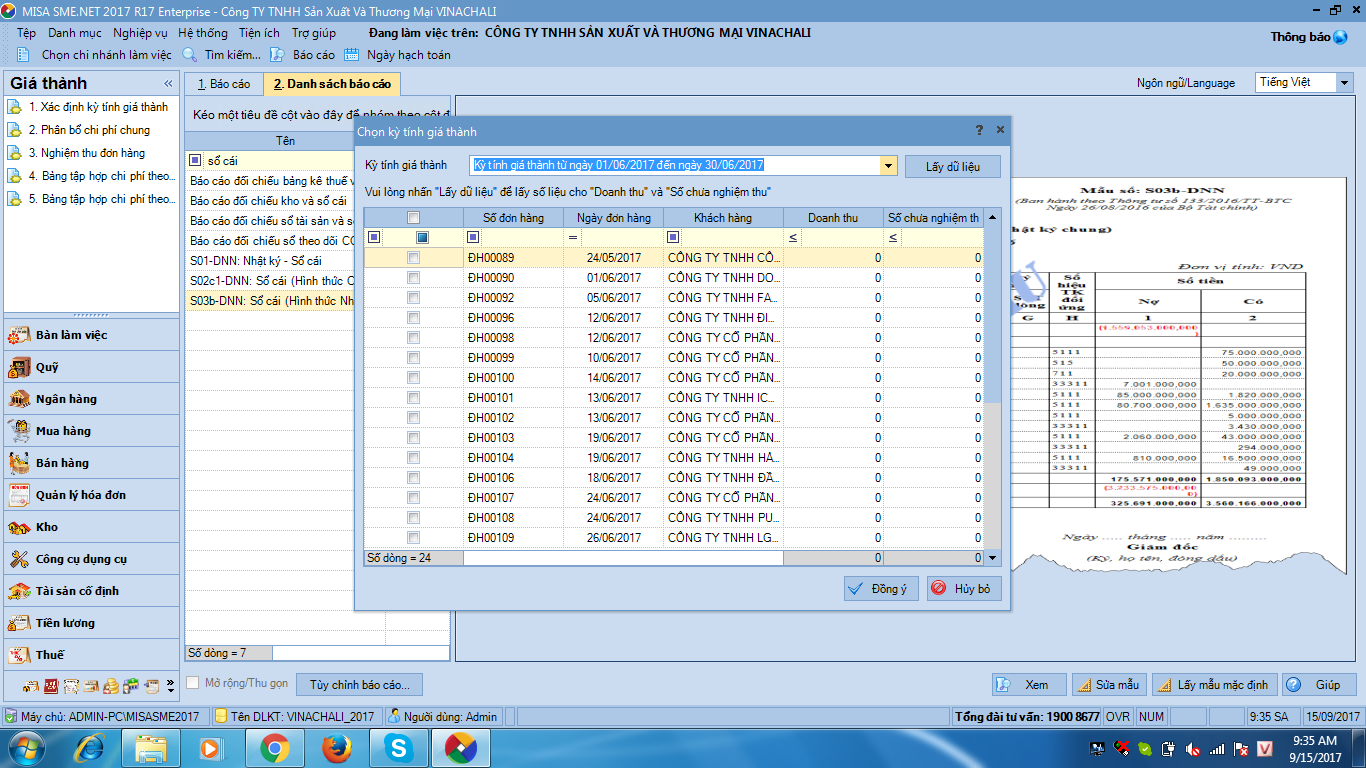1366x768 pixels.
Task: Confirm with the Đồng ý button
Action: click(881, 589)
